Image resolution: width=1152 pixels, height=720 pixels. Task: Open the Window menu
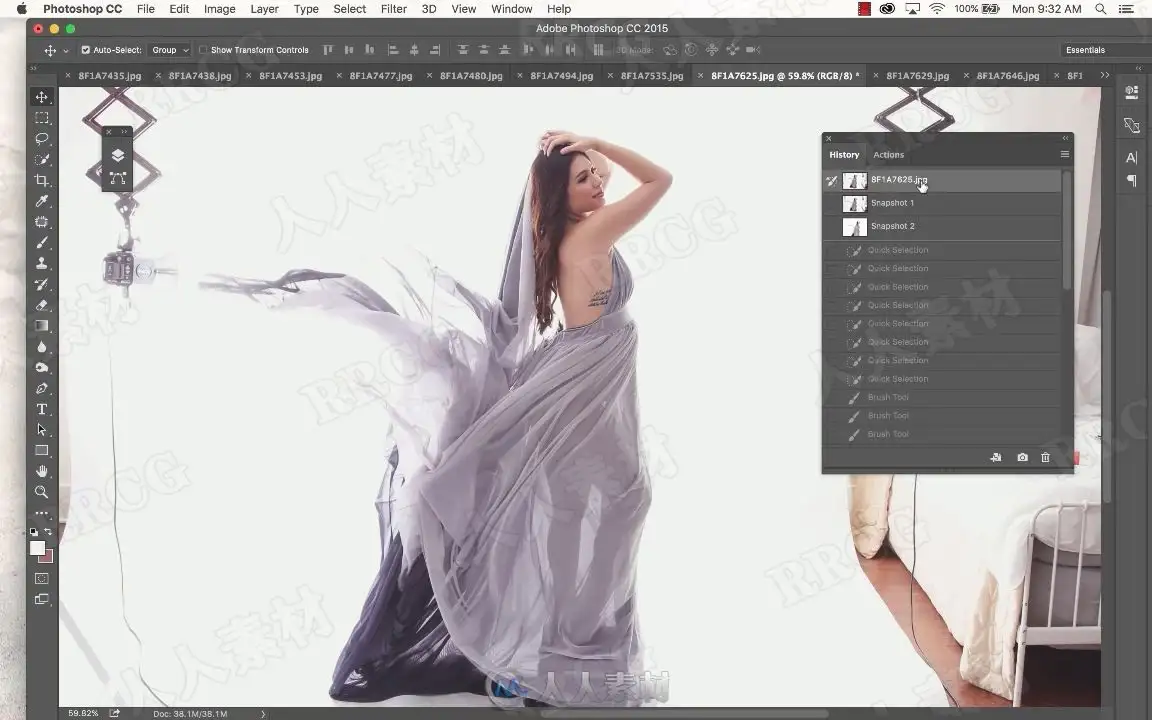(x=511, y=9)
